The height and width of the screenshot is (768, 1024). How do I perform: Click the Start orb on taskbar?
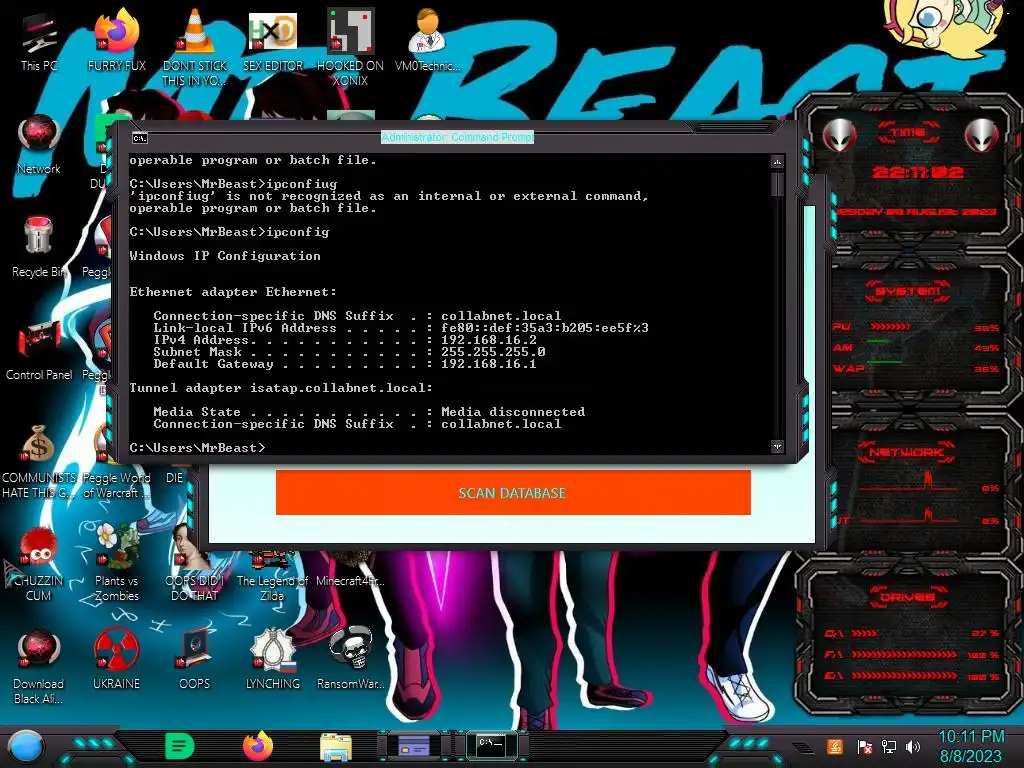[x=26, y=746]
